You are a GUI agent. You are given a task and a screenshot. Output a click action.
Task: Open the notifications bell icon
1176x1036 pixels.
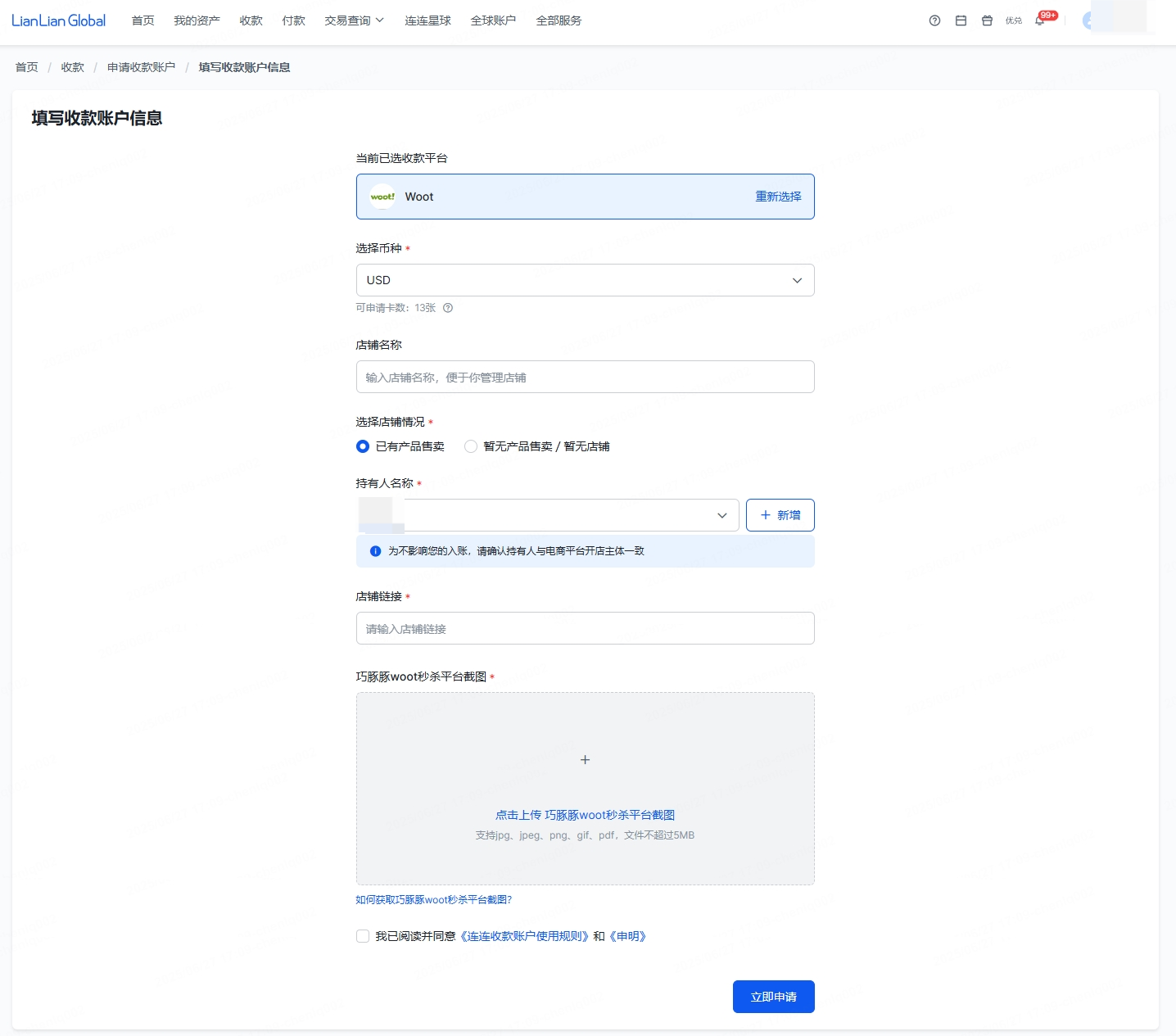click(1040, 21)
